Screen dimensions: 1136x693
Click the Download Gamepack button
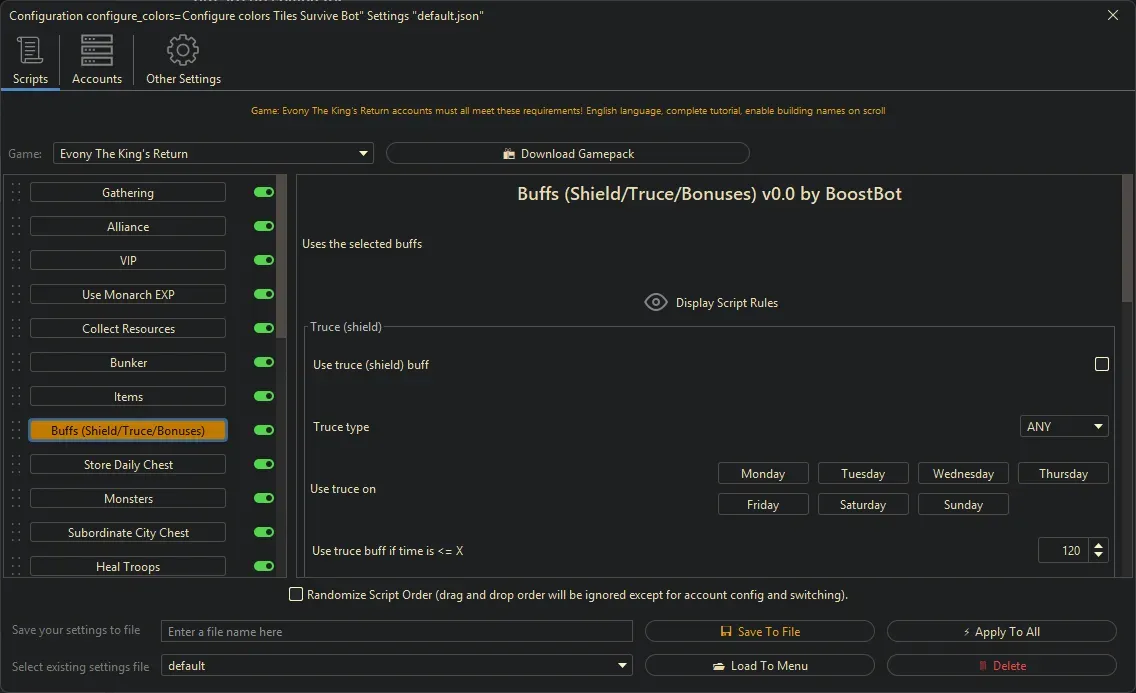[x=567, y=154]
